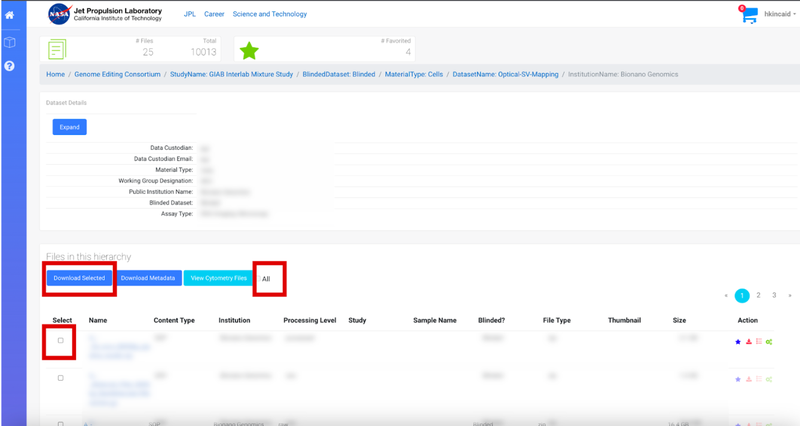Click the Home icon in left sidebar
Screen dimensions: 800x426
9,16
